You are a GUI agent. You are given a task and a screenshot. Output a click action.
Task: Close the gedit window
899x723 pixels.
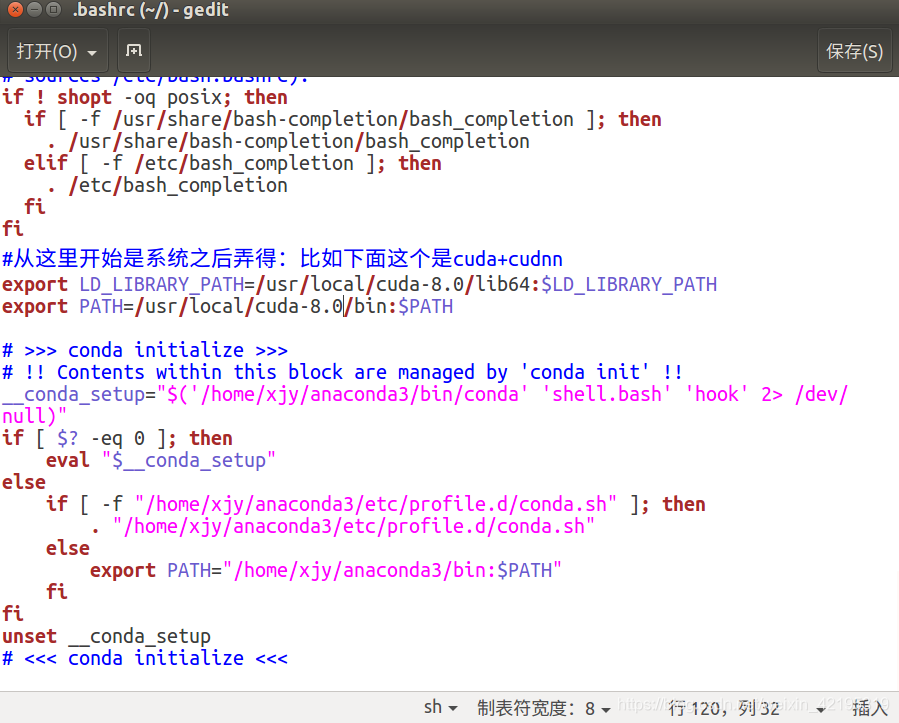(x=15, y=9)
